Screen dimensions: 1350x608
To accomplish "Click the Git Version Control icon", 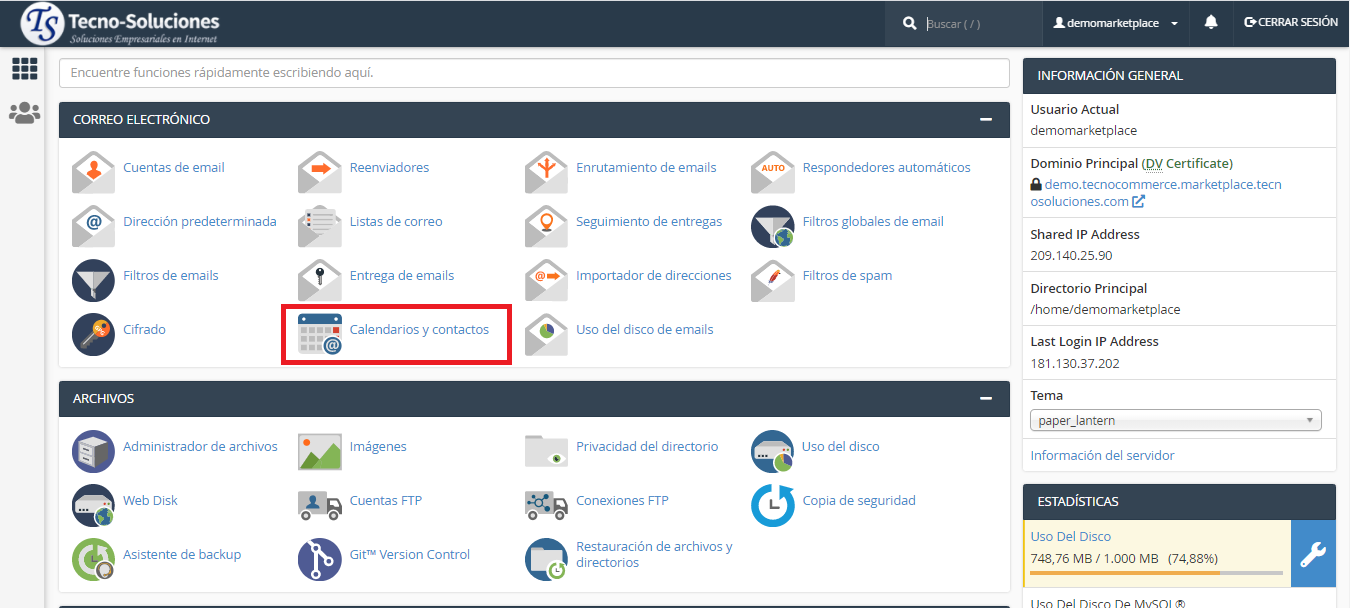I will click(x=320, y=559).
